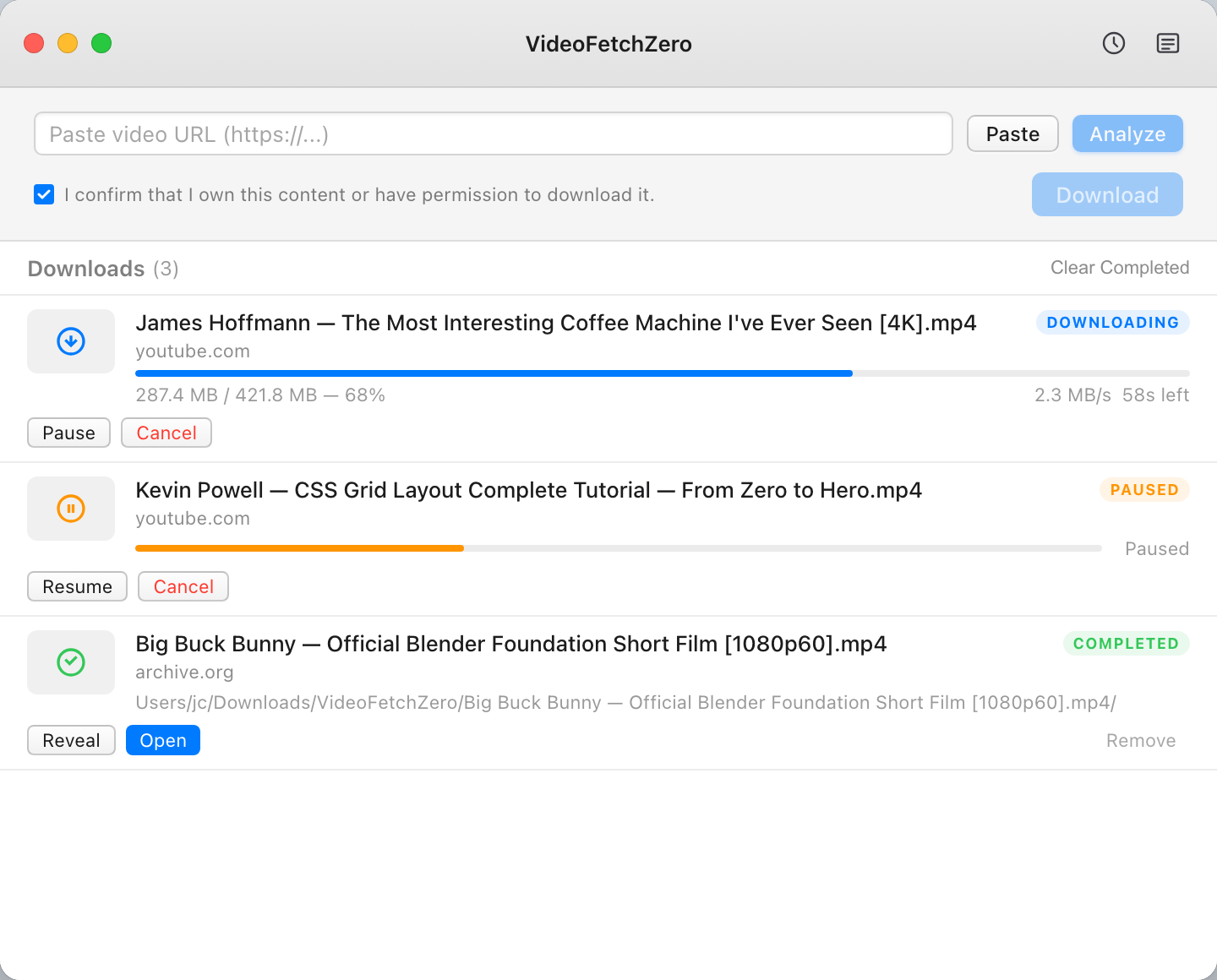Click the DOWNLOADING status badge
Screen dimensions: 1217x980
click(x=1113, y=322)
